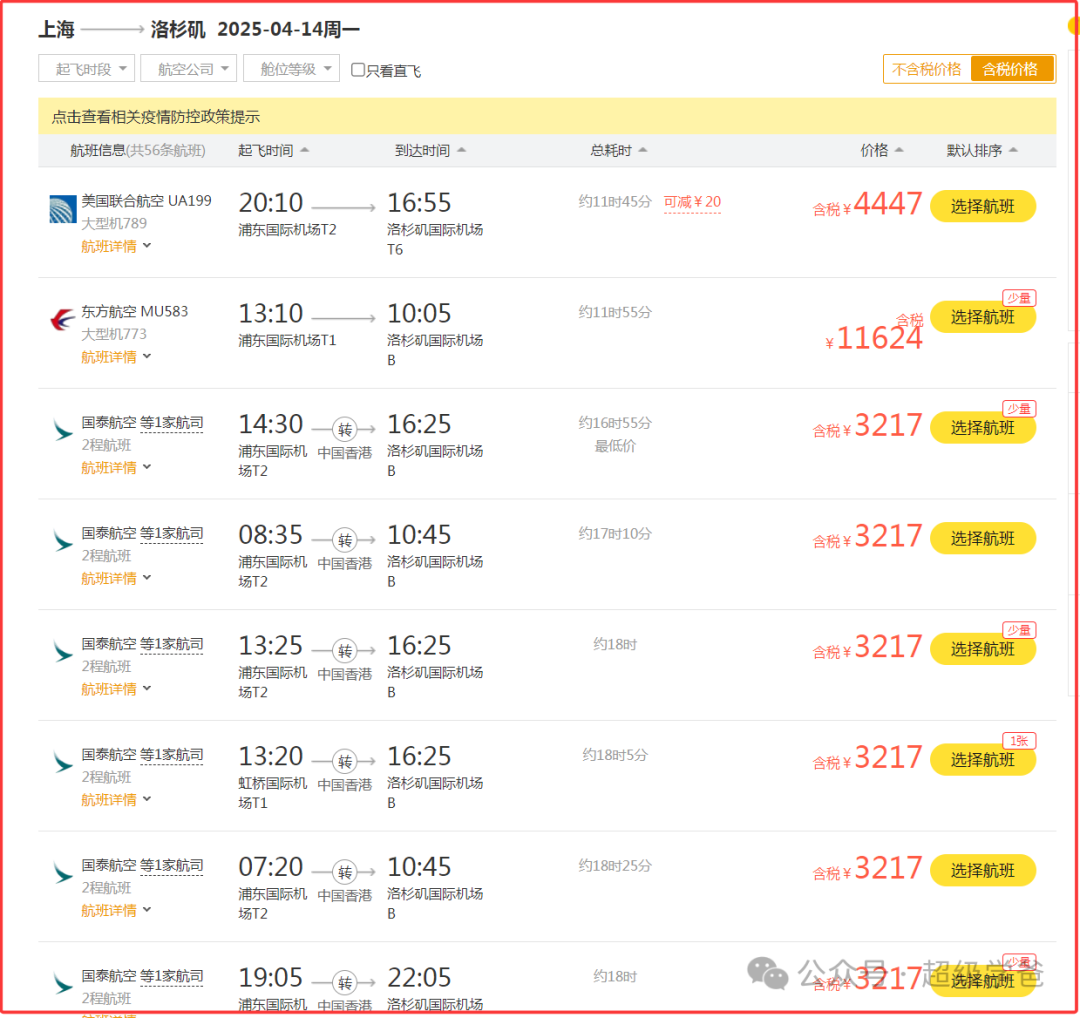Open the 舱位等级 dropdown filter
The image size is (1080, 1018).
(x=291, y=69)
